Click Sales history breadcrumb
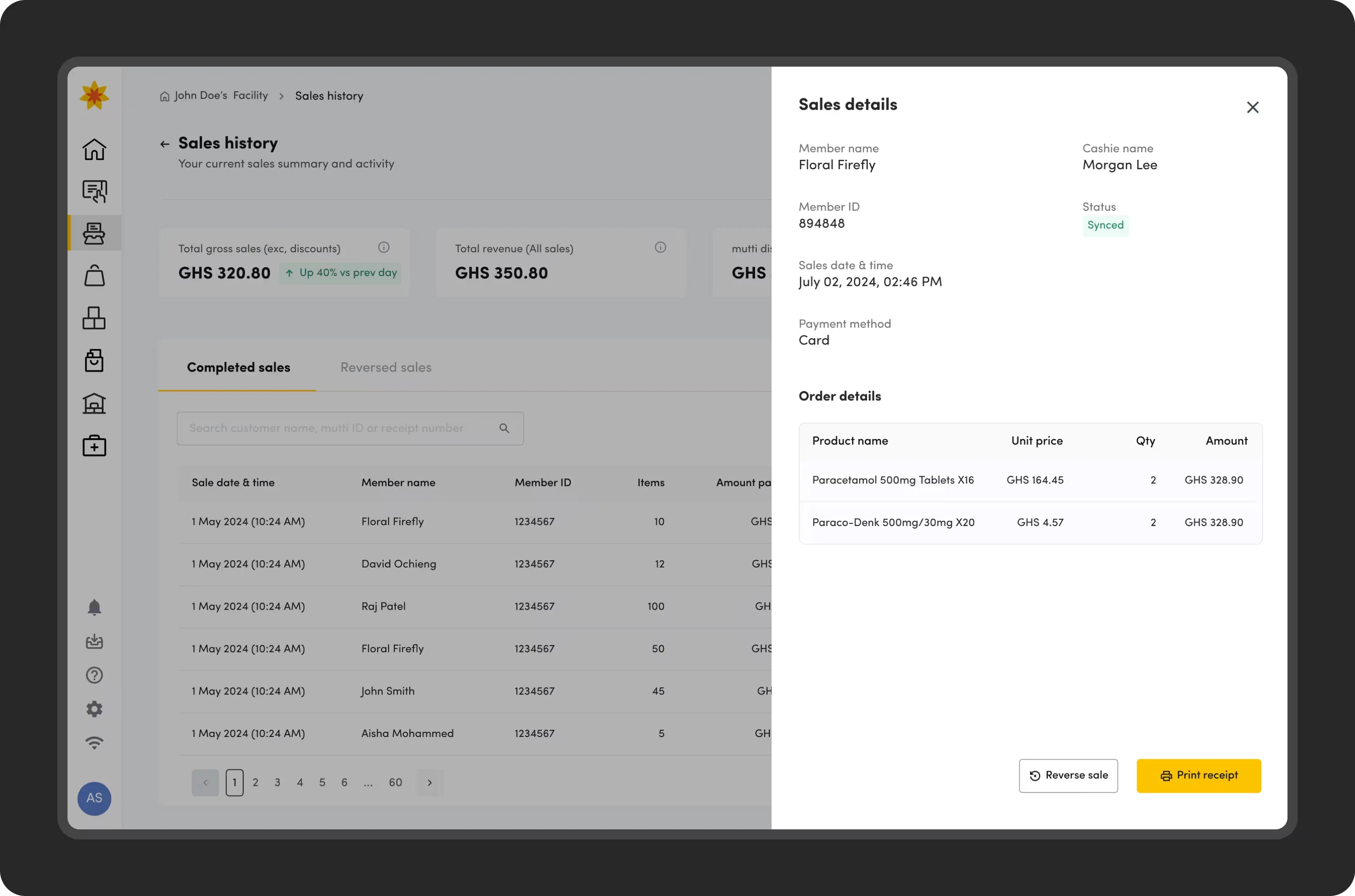 tap(329, 95)
